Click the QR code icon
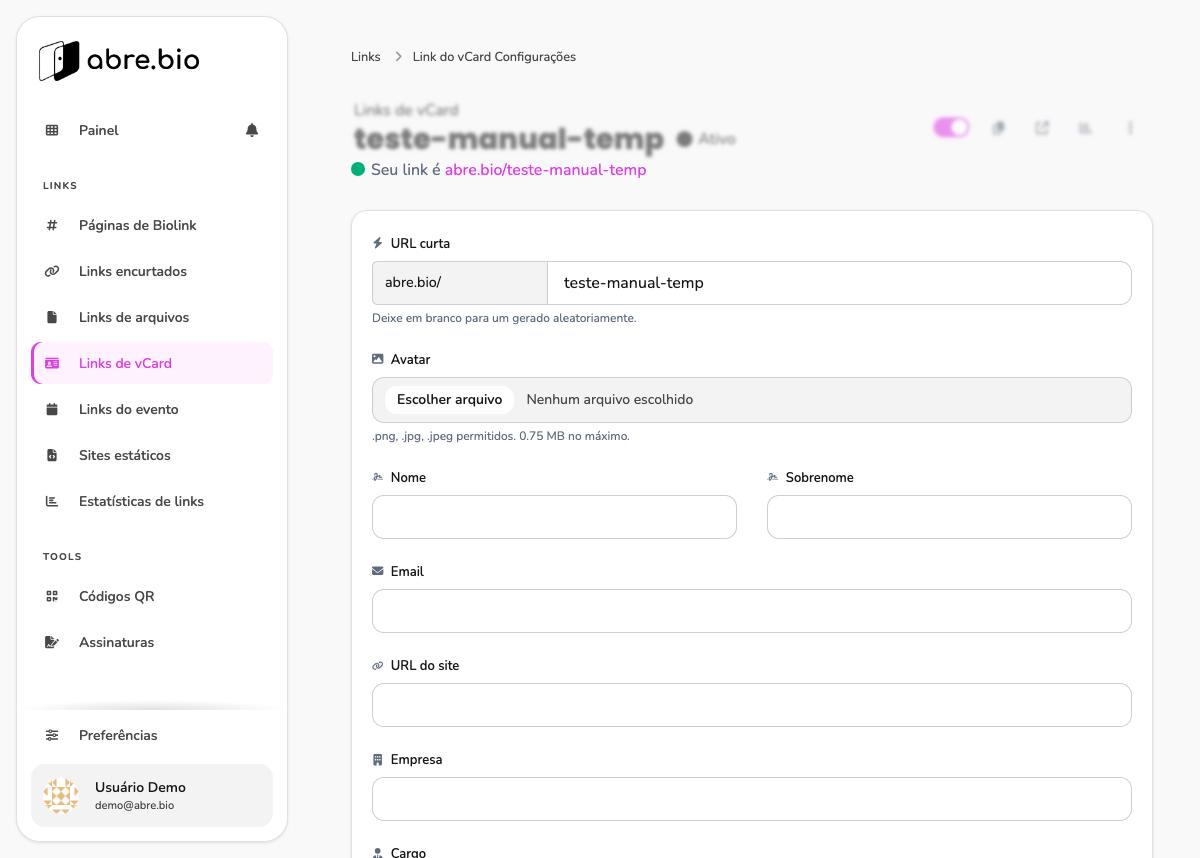This screenshot has width=1200, height=858. coord(52,596)
